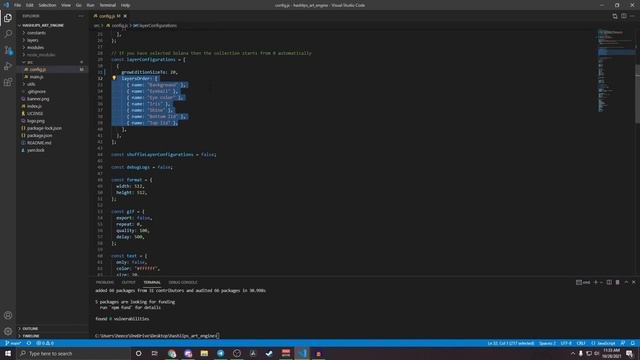The height and width of the screenshot is (360, 640).
Task: Change the CRLF end of line sequence
Action: pyautogui.click(x=581, y=343)
